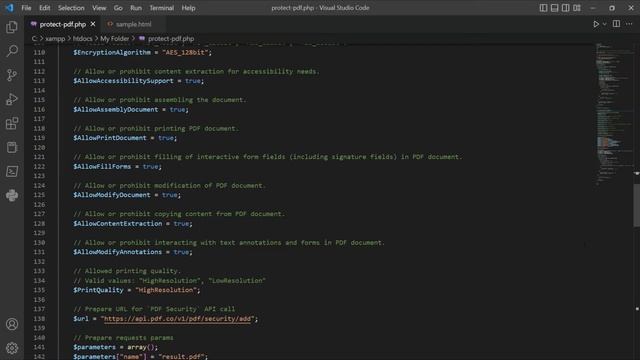The width and height of the screenshot is (640, 360).
Task: Open the Terminal menu
Action: [161, 8]
